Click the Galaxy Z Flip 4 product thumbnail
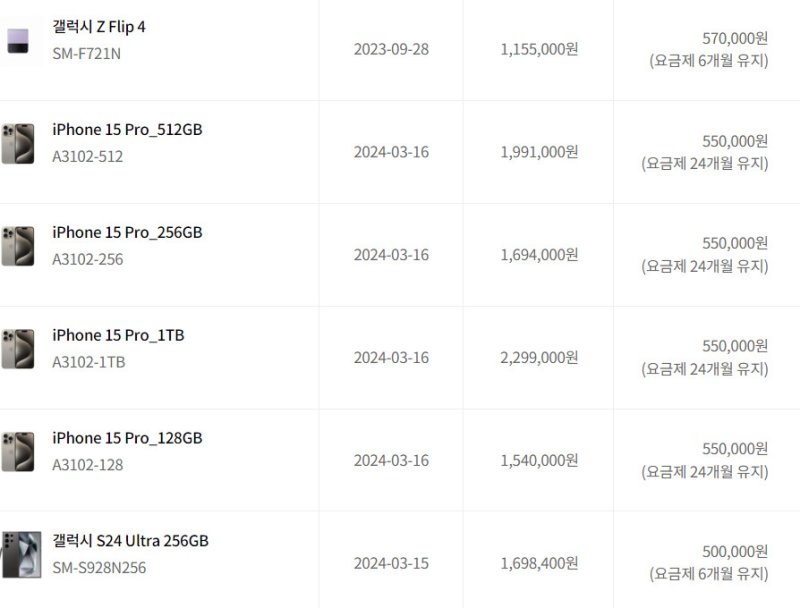 click(18, 41)
